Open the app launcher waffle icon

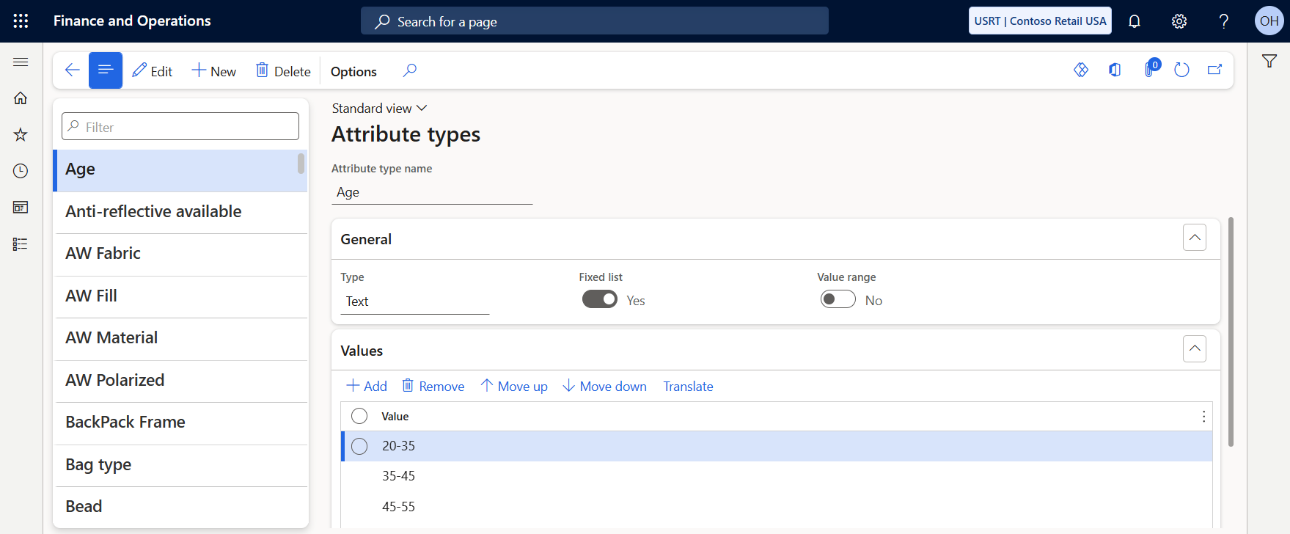click(20, 21)
